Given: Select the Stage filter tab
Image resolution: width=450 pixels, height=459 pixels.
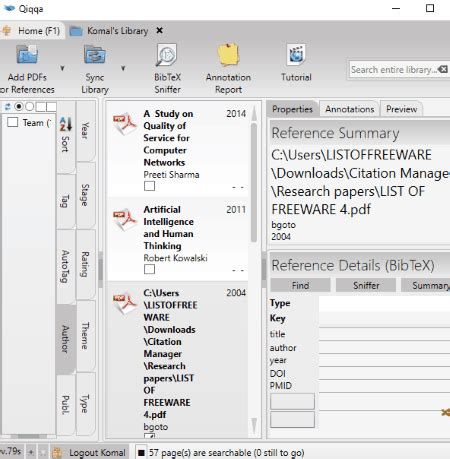Looking at the screenshot, I should click(86, 195).
